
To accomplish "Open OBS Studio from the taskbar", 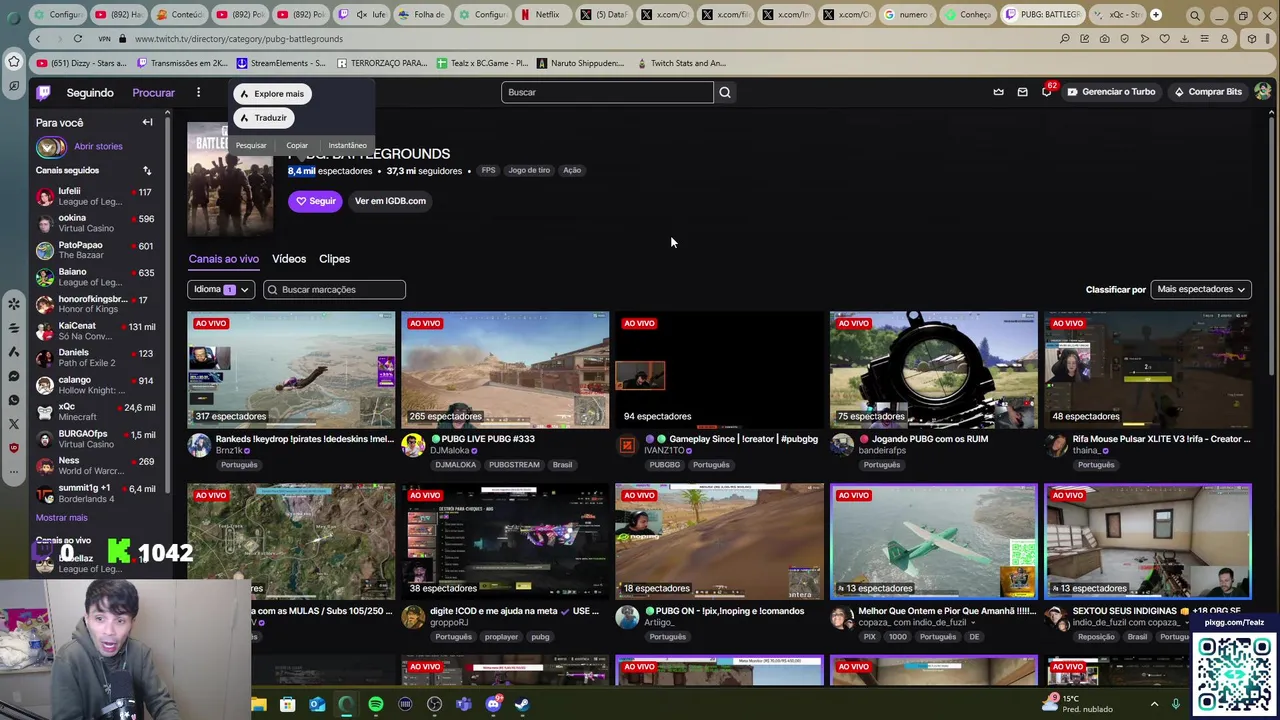I will pos(434,704).
